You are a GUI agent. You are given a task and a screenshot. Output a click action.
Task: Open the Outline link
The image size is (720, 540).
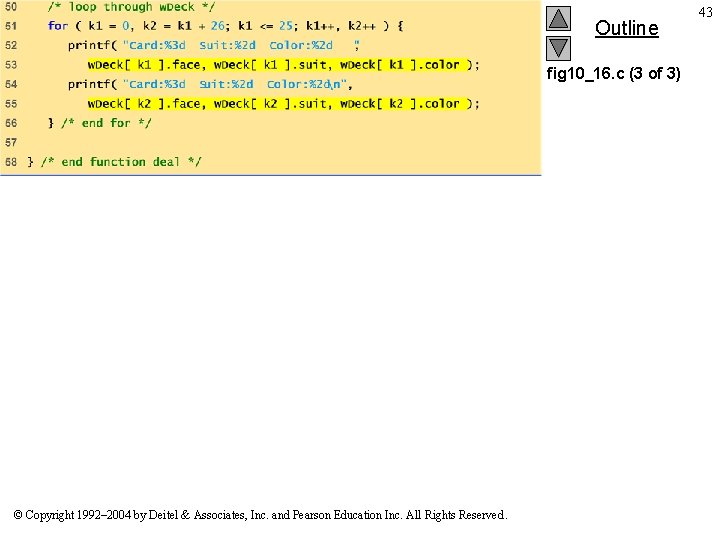point(626,28)
